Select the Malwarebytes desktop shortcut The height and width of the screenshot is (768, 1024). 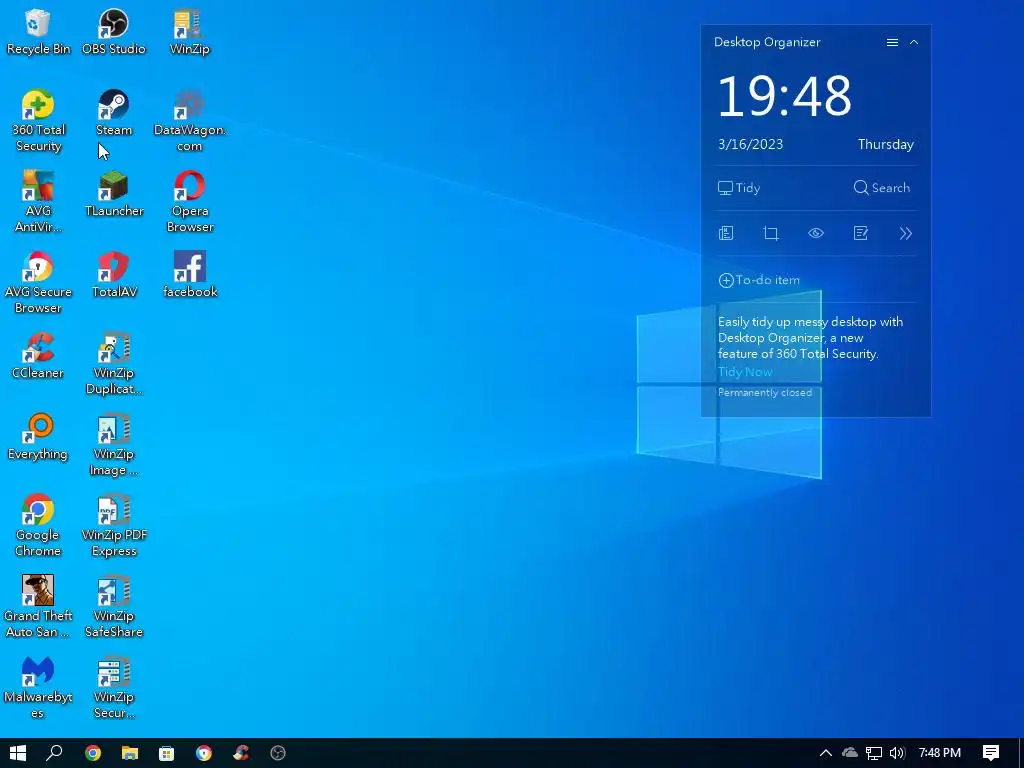click(38, 688)
